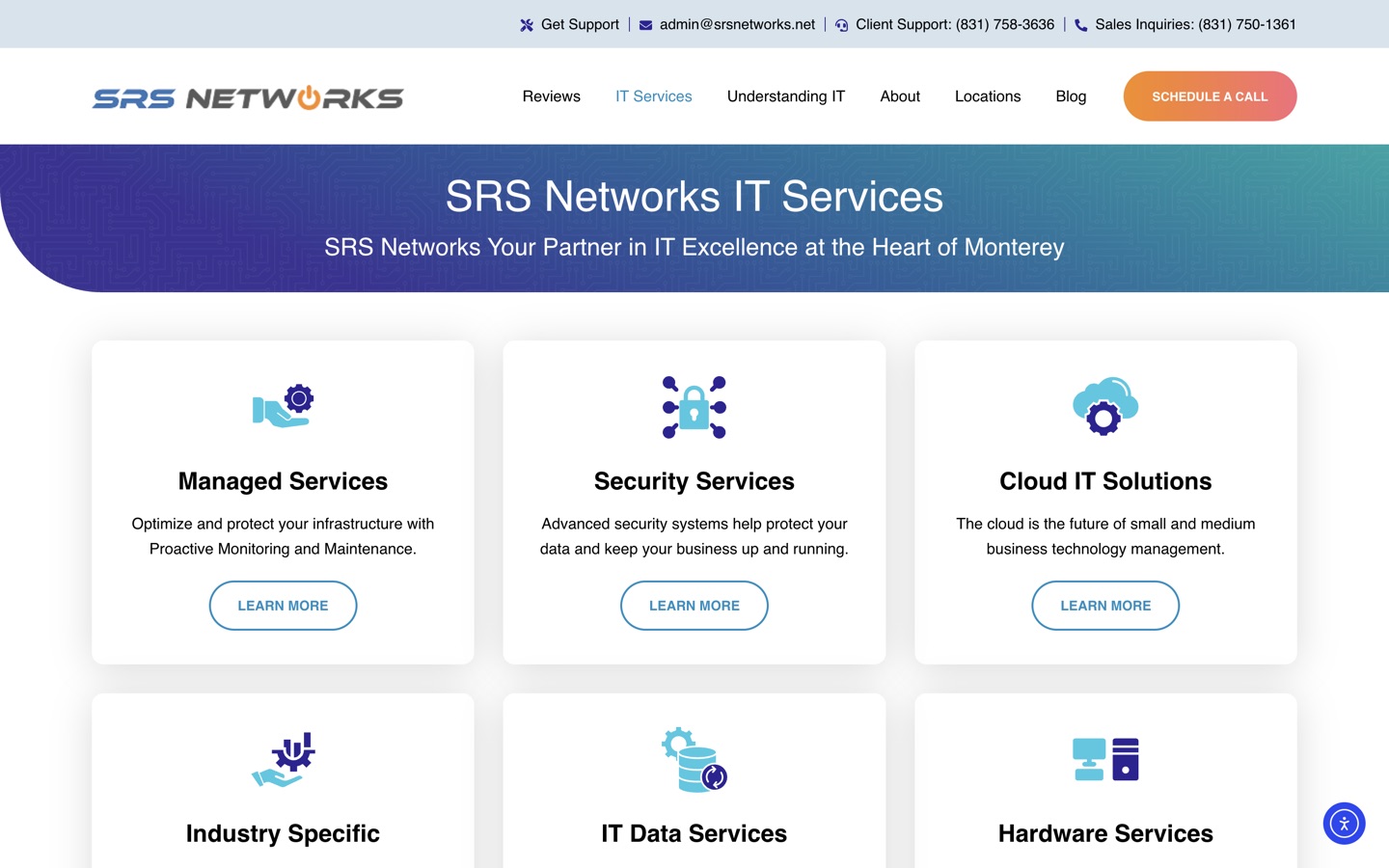Go to the About page
This screenshot has height=868, width=1389.
900,96
